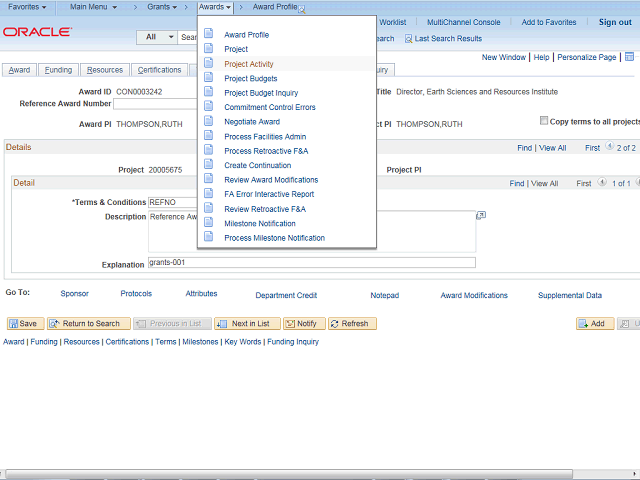Open New Window link
Image resolution: width=640 pixels, height=480 pixels.
504,57
